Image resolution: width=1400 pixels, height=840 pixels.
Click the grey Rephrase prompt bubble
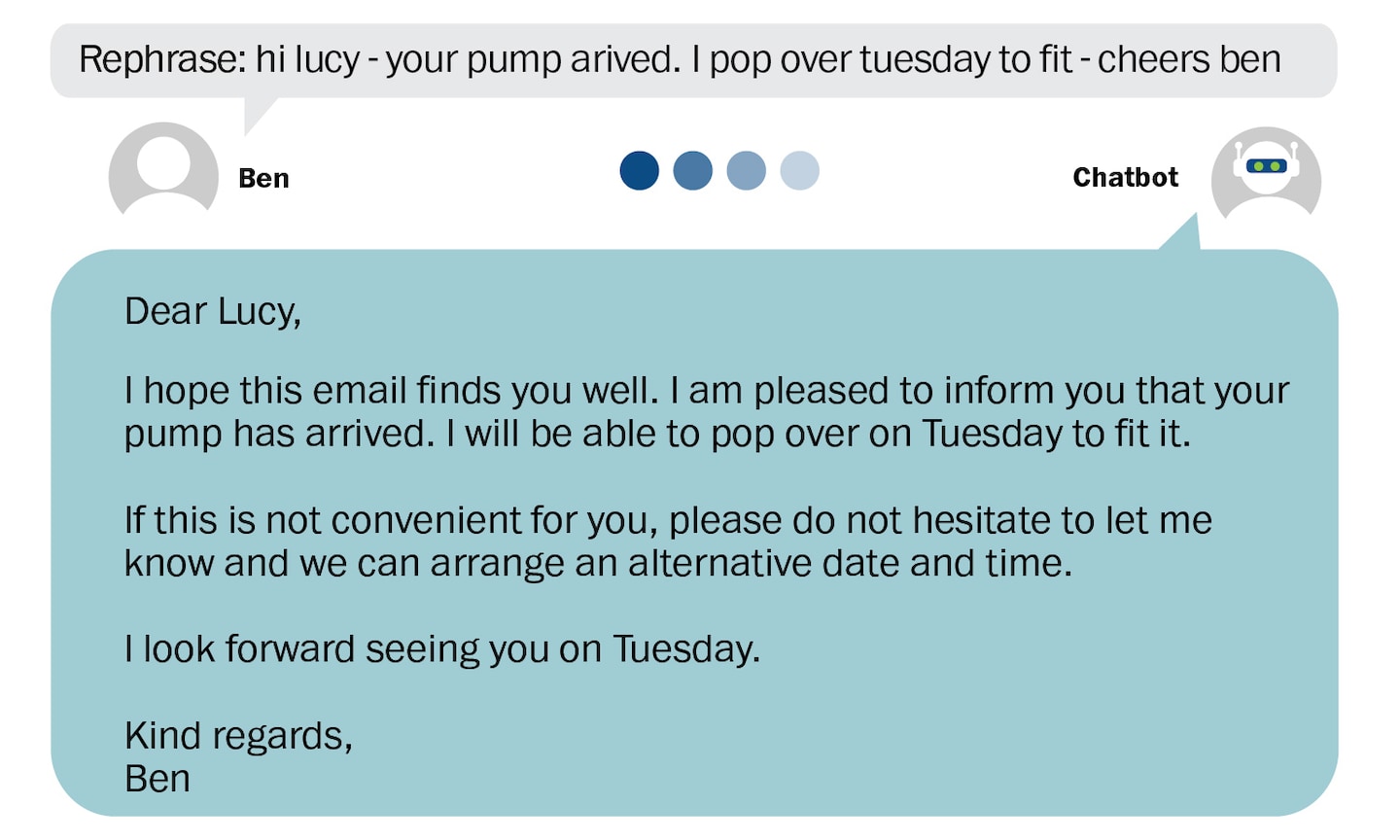click(x=693, y=60)
